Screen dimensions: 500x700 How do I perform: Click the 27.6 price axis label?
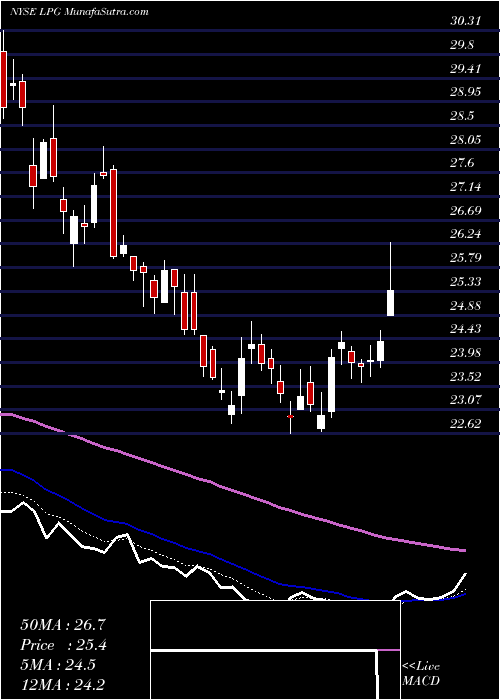point(462,163)
